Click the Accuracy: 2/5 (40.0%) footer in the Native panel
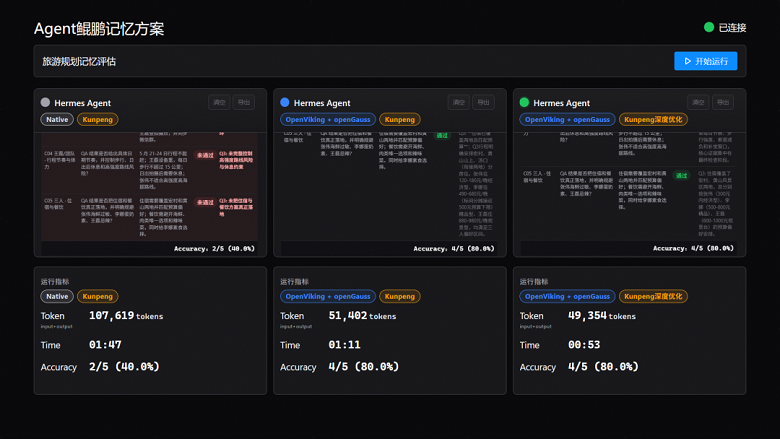 (x=214, y=249)
